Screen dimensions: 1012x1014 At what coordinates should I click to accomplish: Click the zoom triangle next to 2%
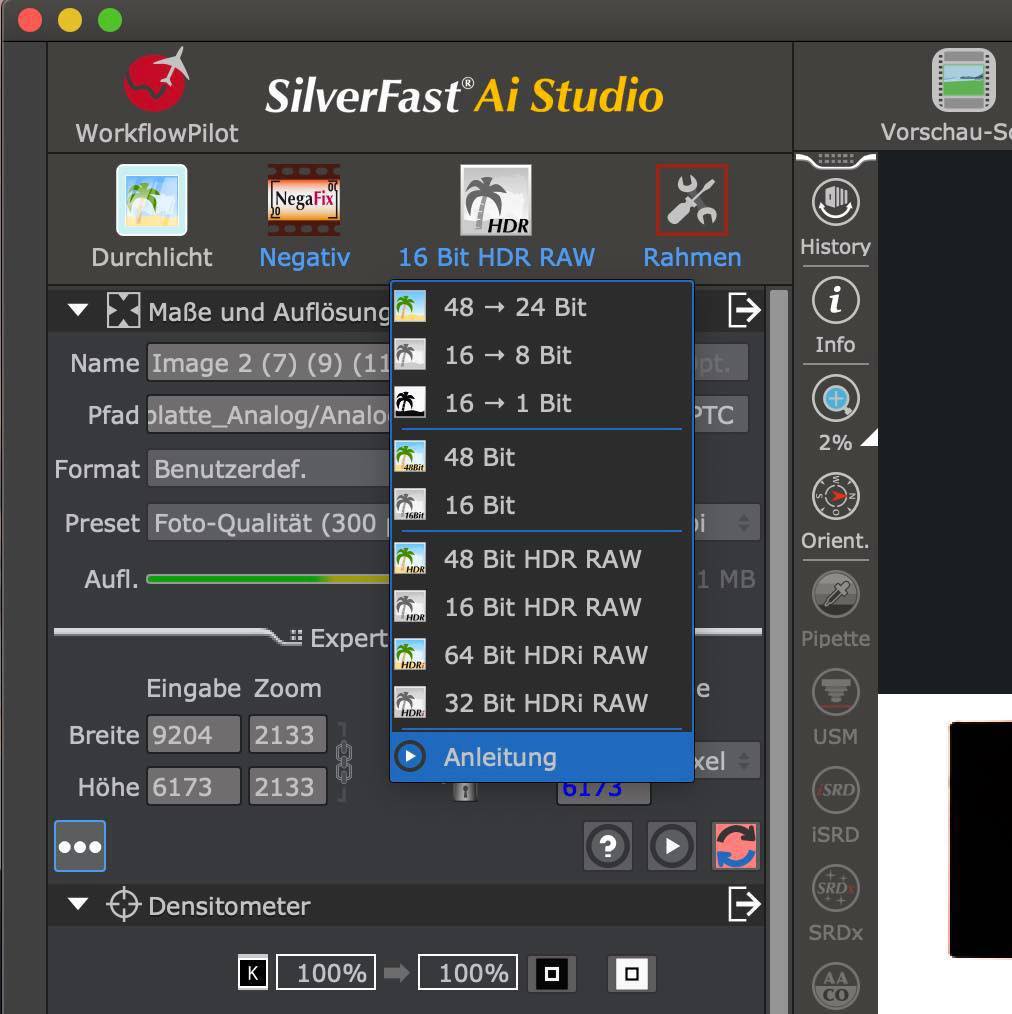tap(869, 438)
